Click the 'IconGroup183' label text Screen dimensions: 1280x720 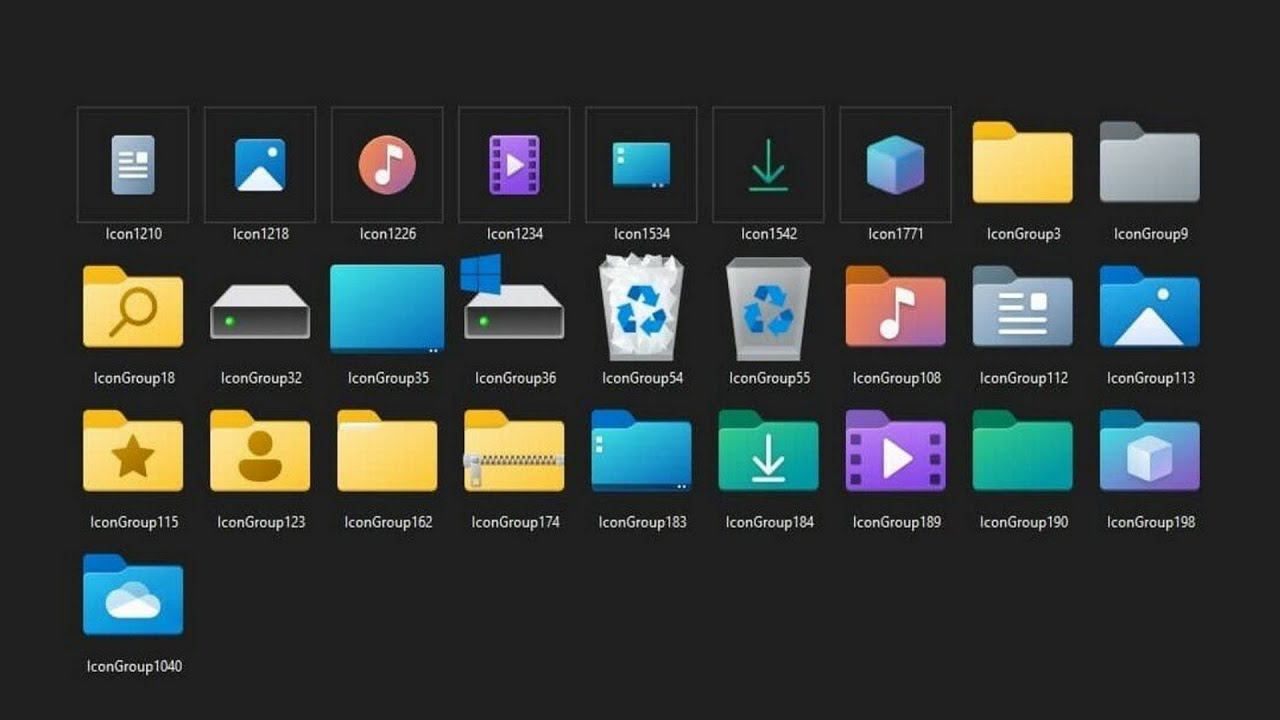point(641,522)
